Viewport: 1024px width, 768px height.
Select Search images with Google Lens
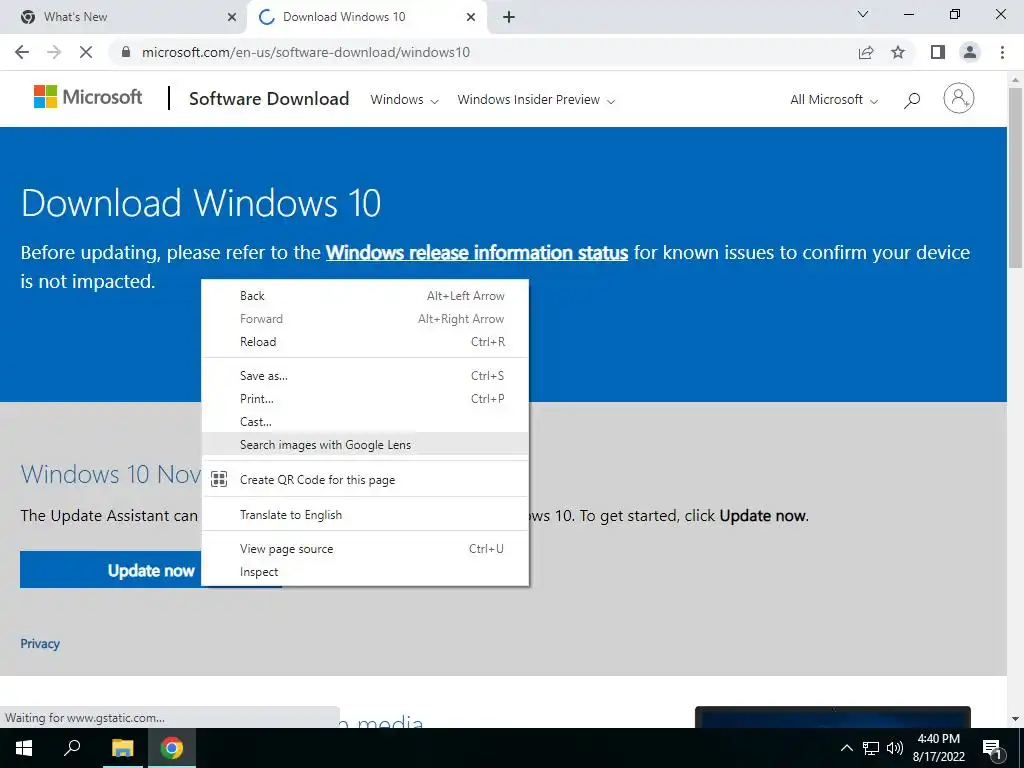tap(365, 444)
